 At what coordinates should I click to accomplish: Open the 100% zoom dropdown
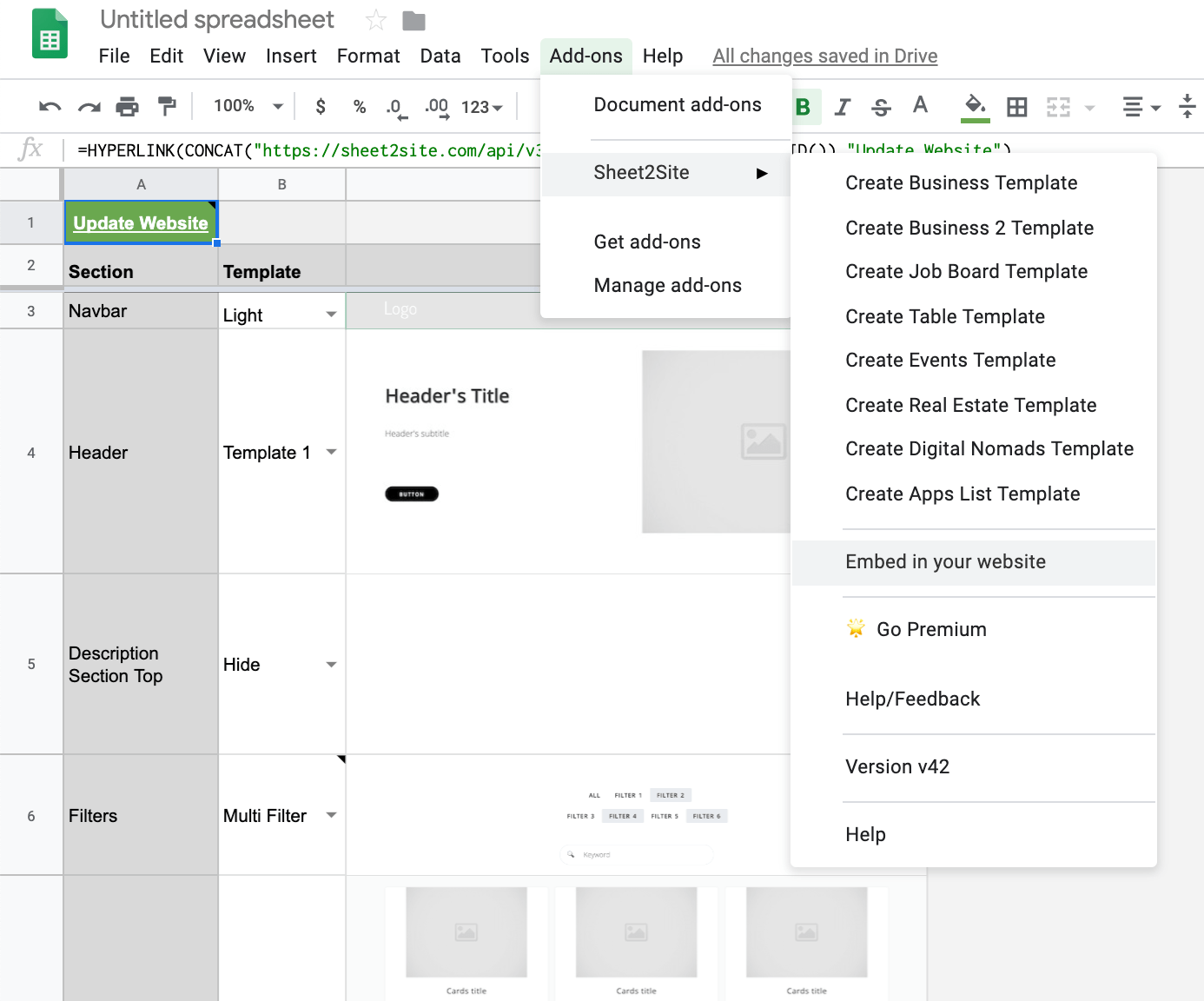[248, 106]
